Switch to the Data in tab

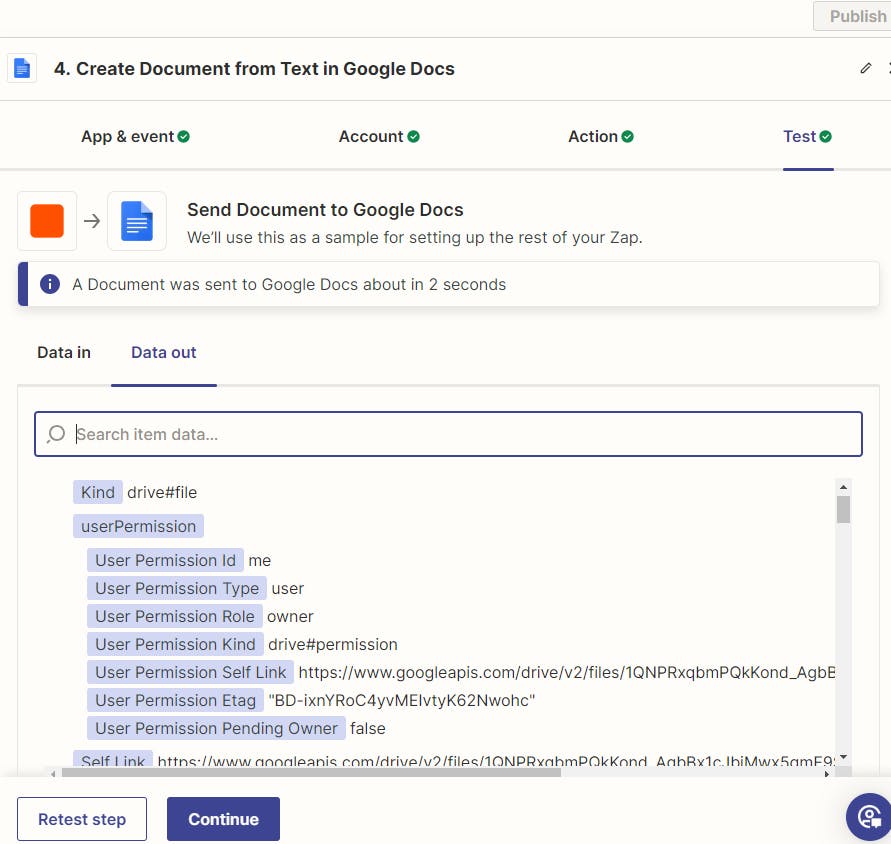[64, 352]
